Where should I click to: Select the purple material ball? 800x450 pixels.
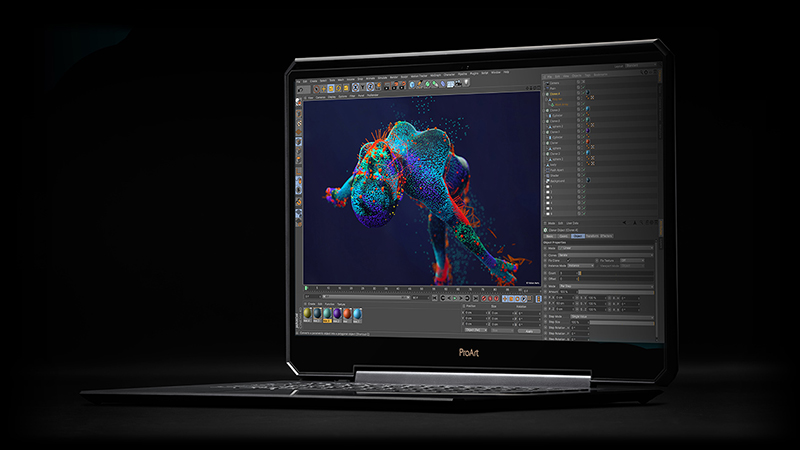[337, 313]
